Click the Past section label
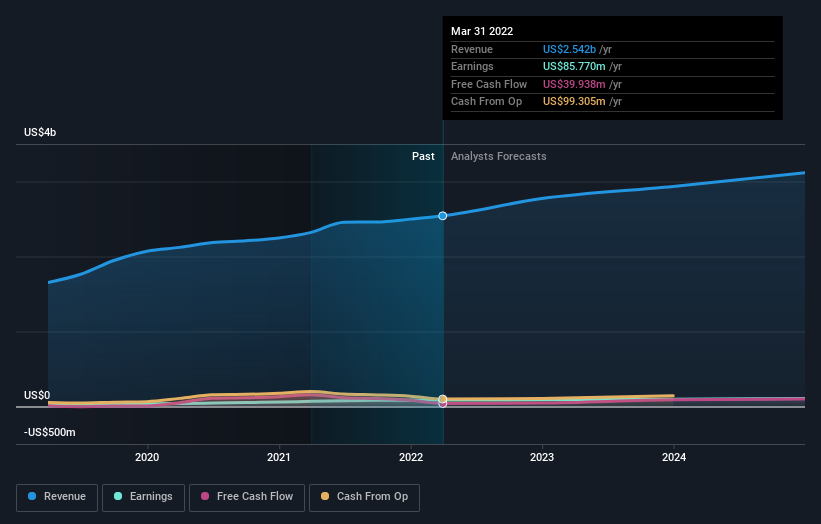 423,156
